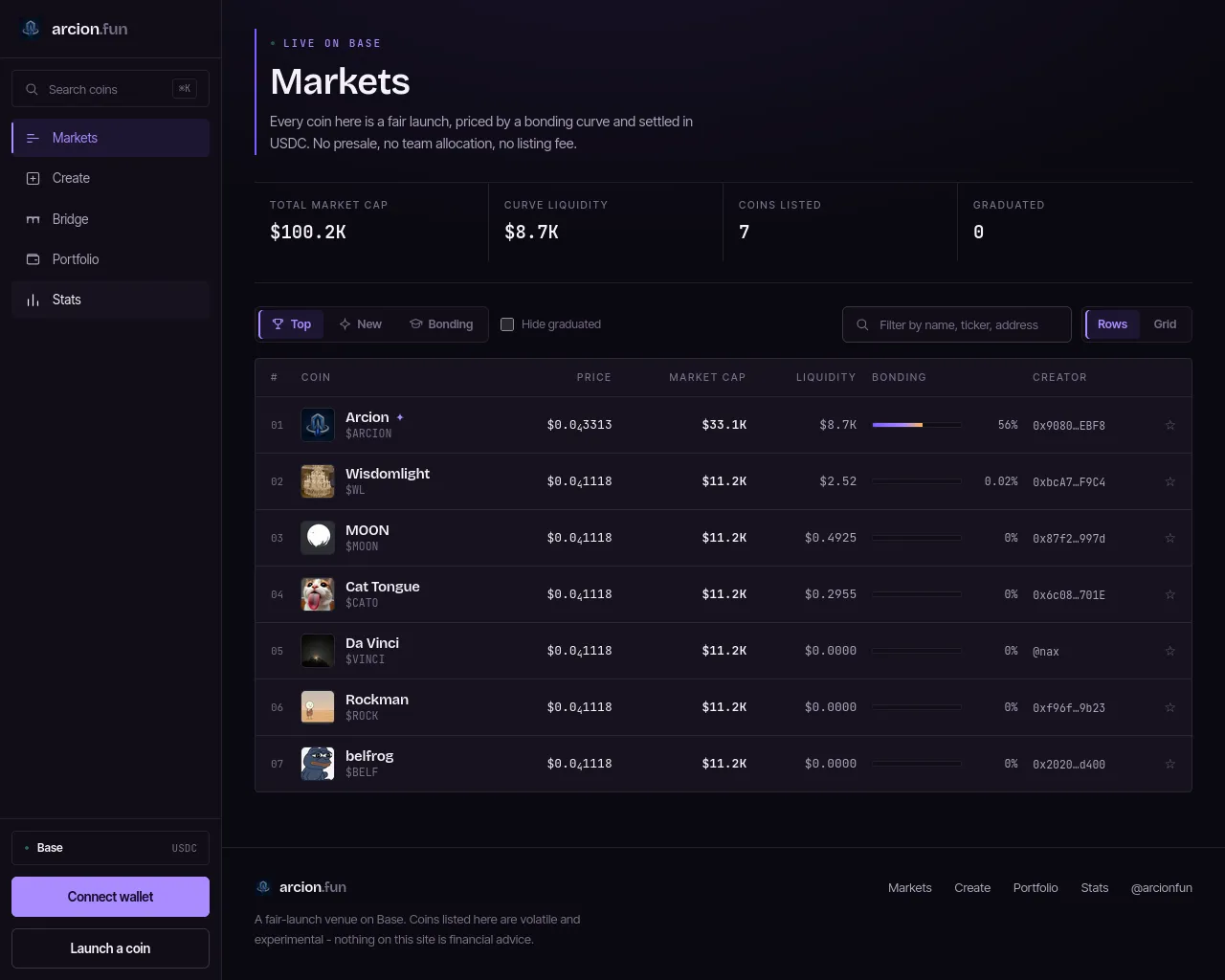Star the belfrog coin row
This screenshot has width=1225, height=980.
click(x=1169, y=764)
